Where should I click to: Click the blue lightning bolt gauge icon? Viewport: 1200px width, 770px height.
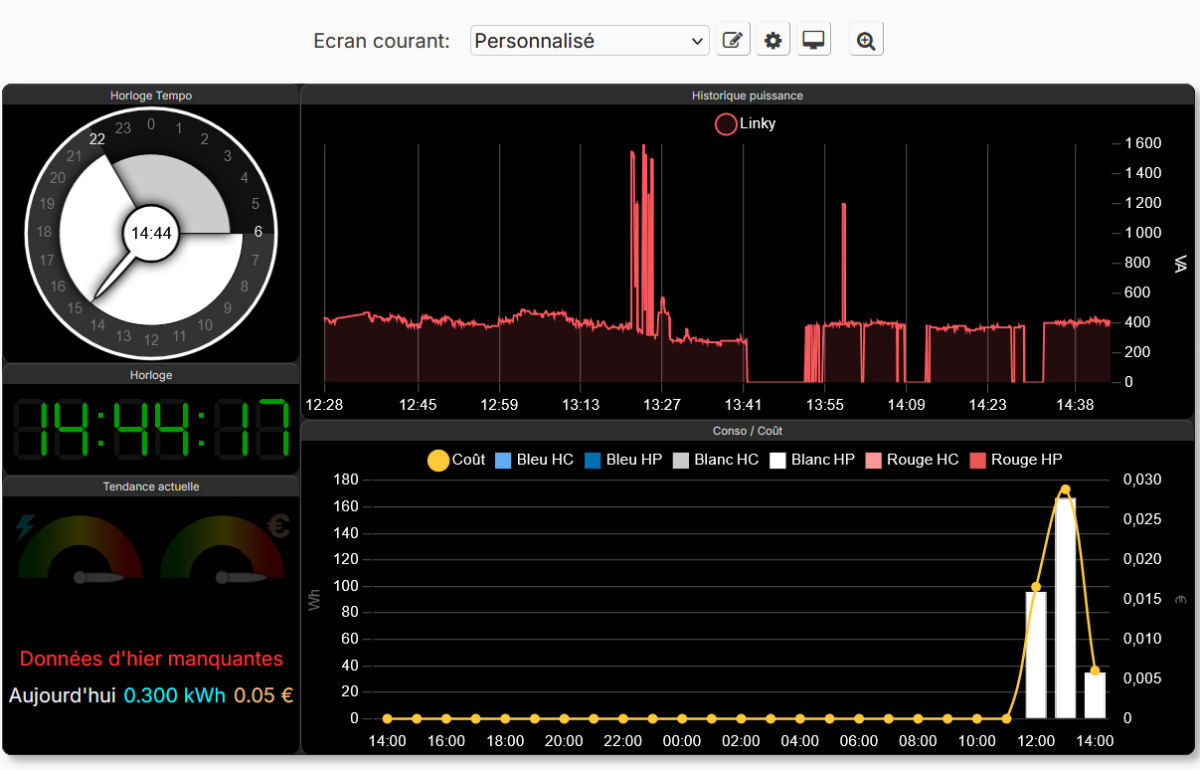[25, 527]
